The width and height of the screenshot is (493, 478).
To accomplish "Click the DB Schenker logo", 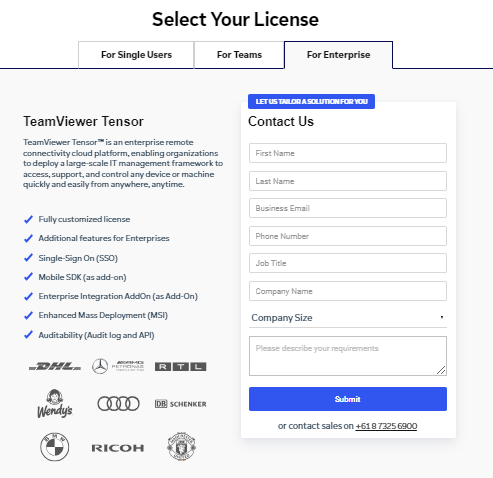I will tap(181, 404).
